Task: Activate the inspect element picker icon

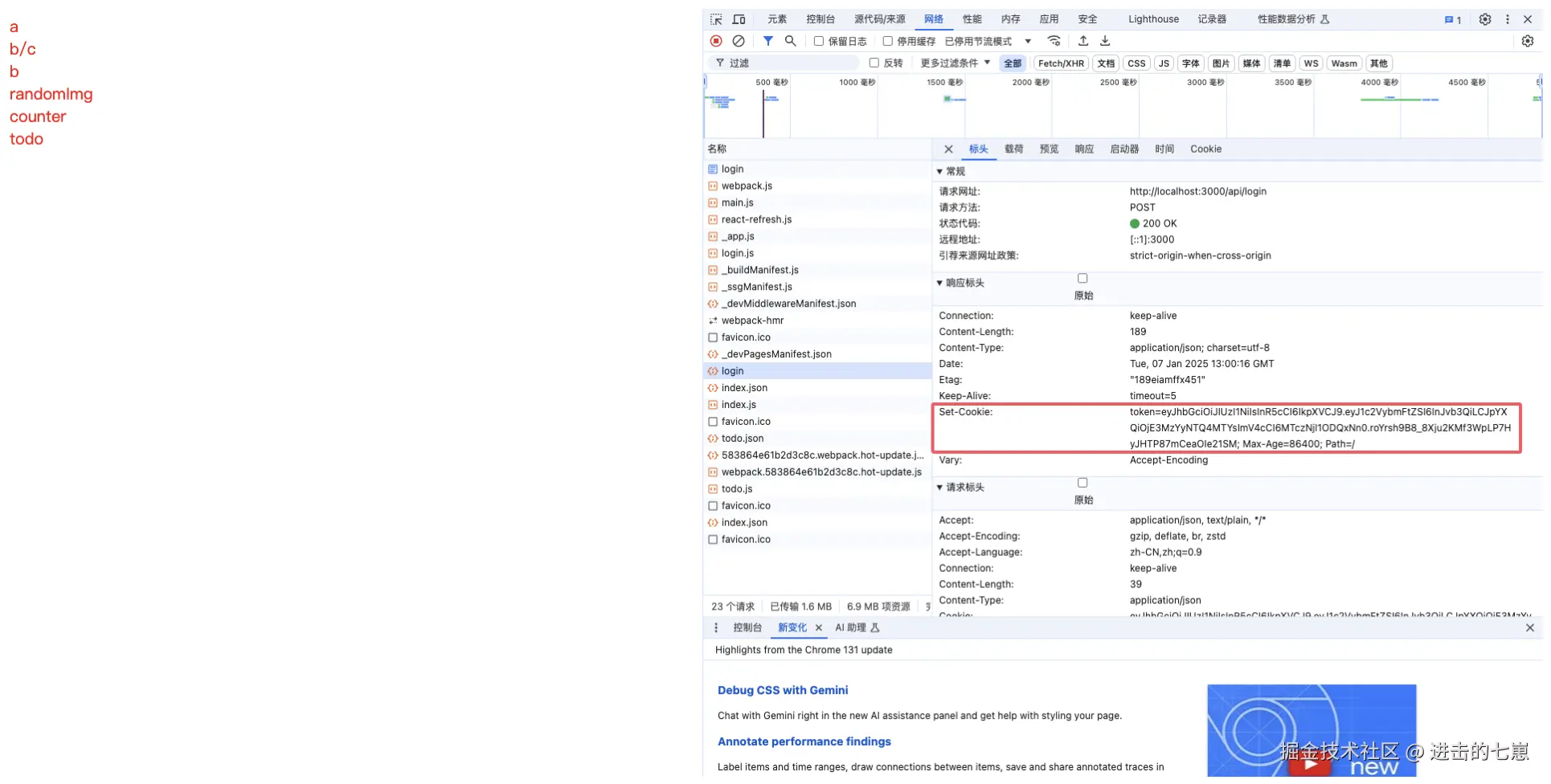Action: [716, 19]
